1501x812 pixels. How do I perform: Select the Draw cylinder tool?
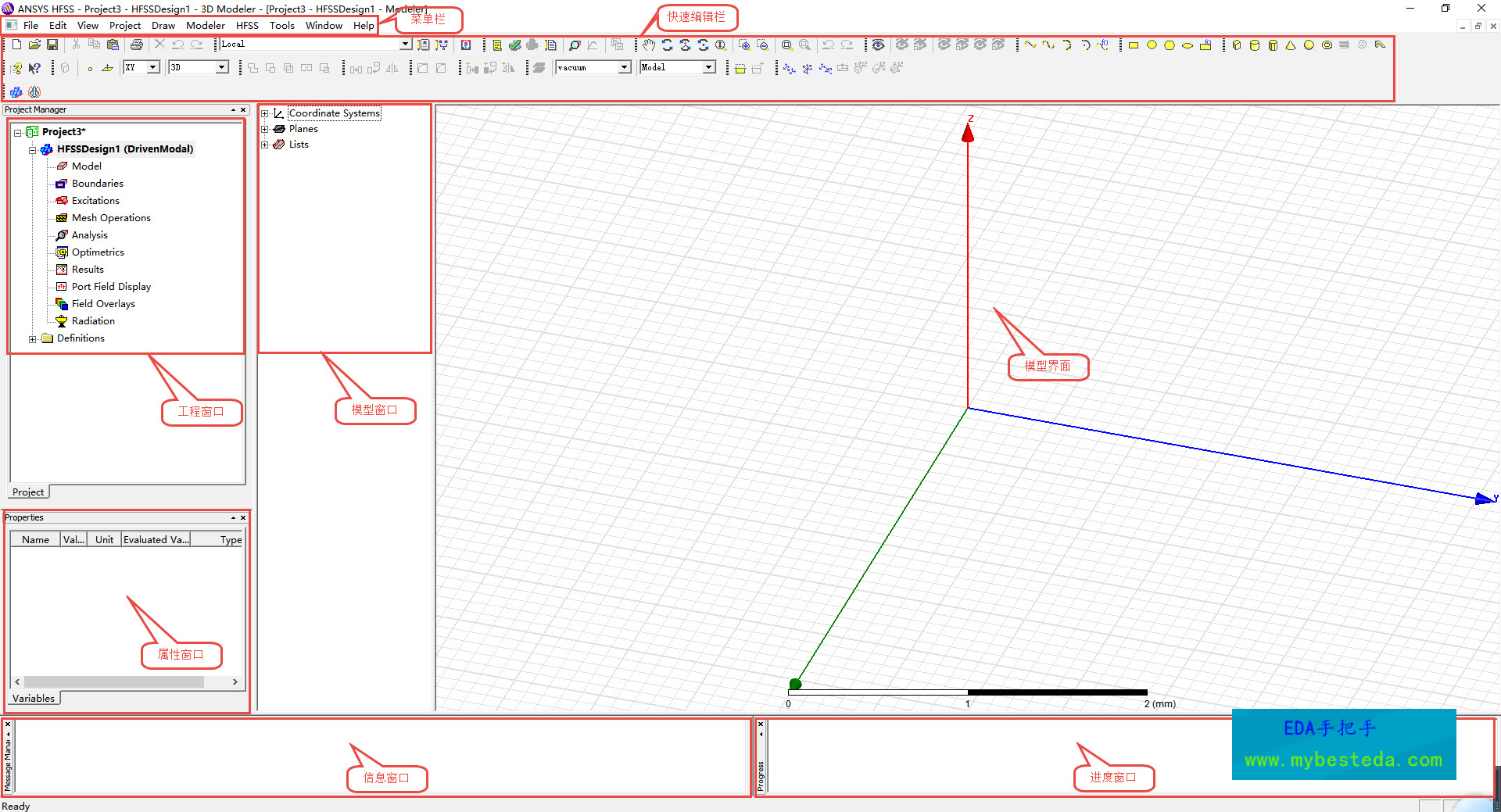coord(1255,45)
